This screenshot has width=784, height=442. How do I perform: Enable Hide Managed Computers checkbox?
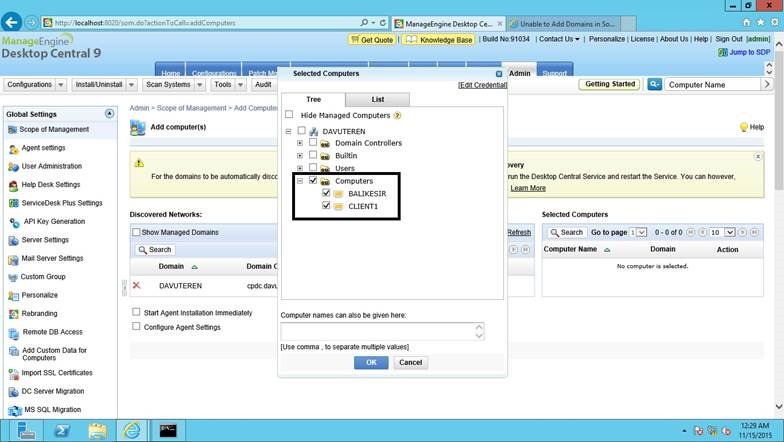(289, 114)
